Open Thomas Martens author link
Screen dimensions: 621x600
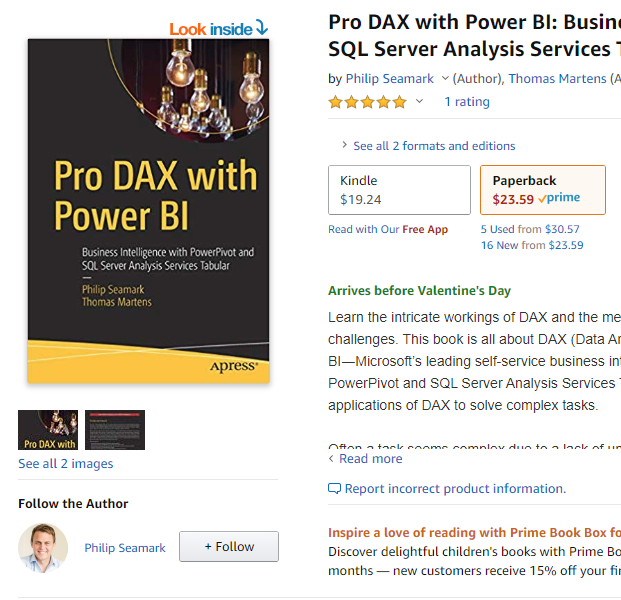(x=557, y=79)
